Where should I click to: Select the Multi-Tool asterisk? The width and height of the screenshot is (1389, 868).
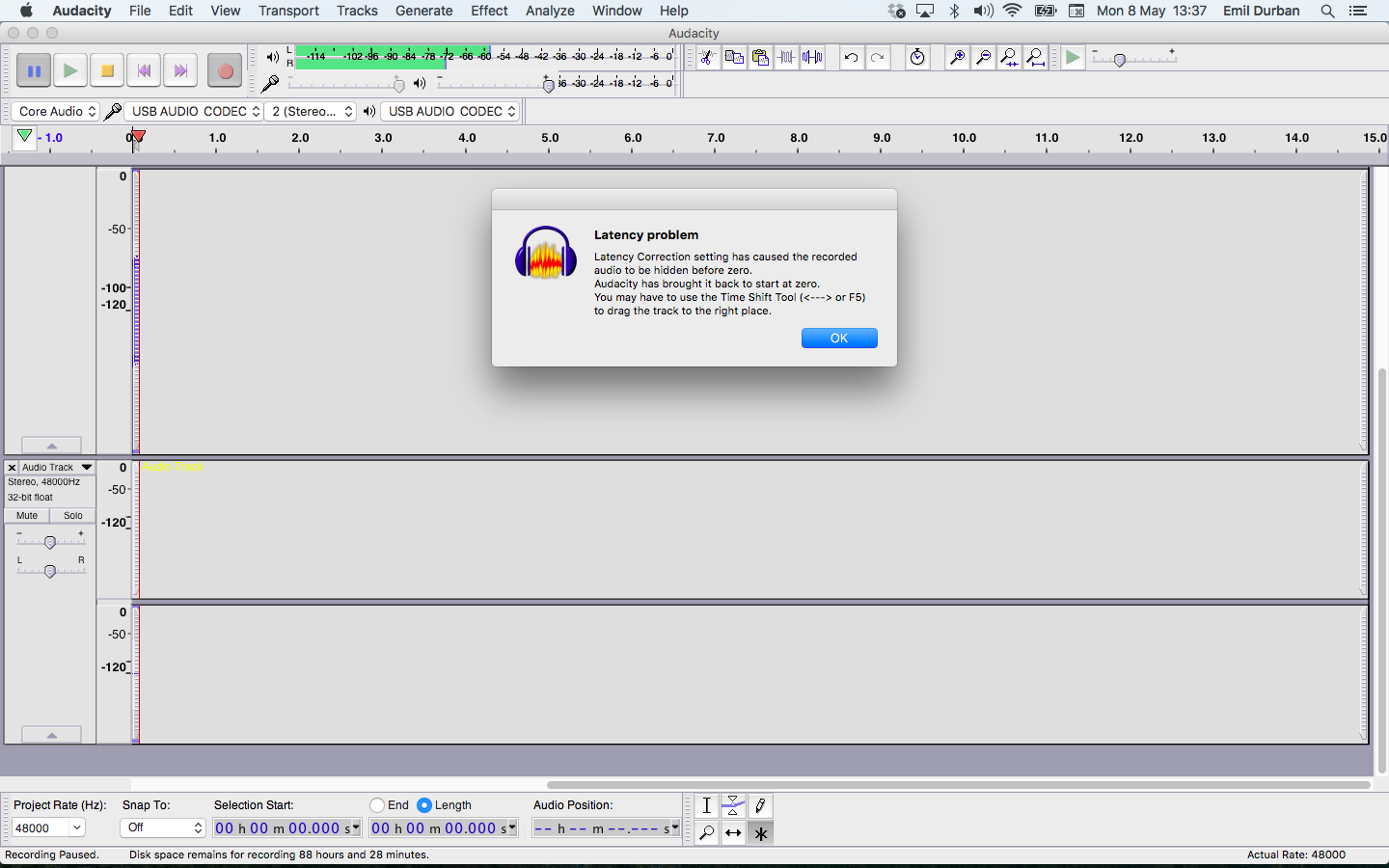(760, 832)
